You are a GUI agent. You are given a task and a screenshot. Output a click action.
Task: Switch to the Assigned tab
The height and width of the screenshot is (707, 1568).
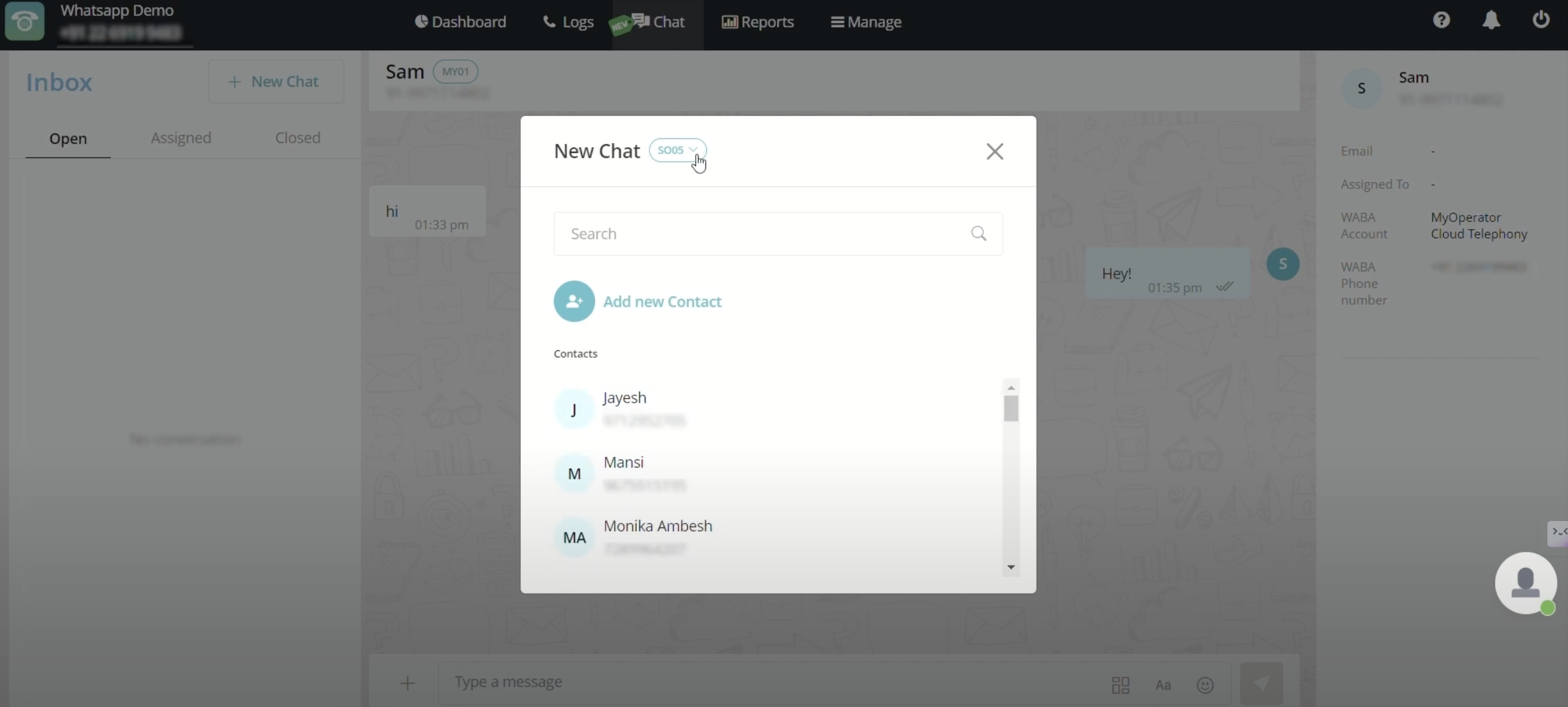(x=180, y=137)
